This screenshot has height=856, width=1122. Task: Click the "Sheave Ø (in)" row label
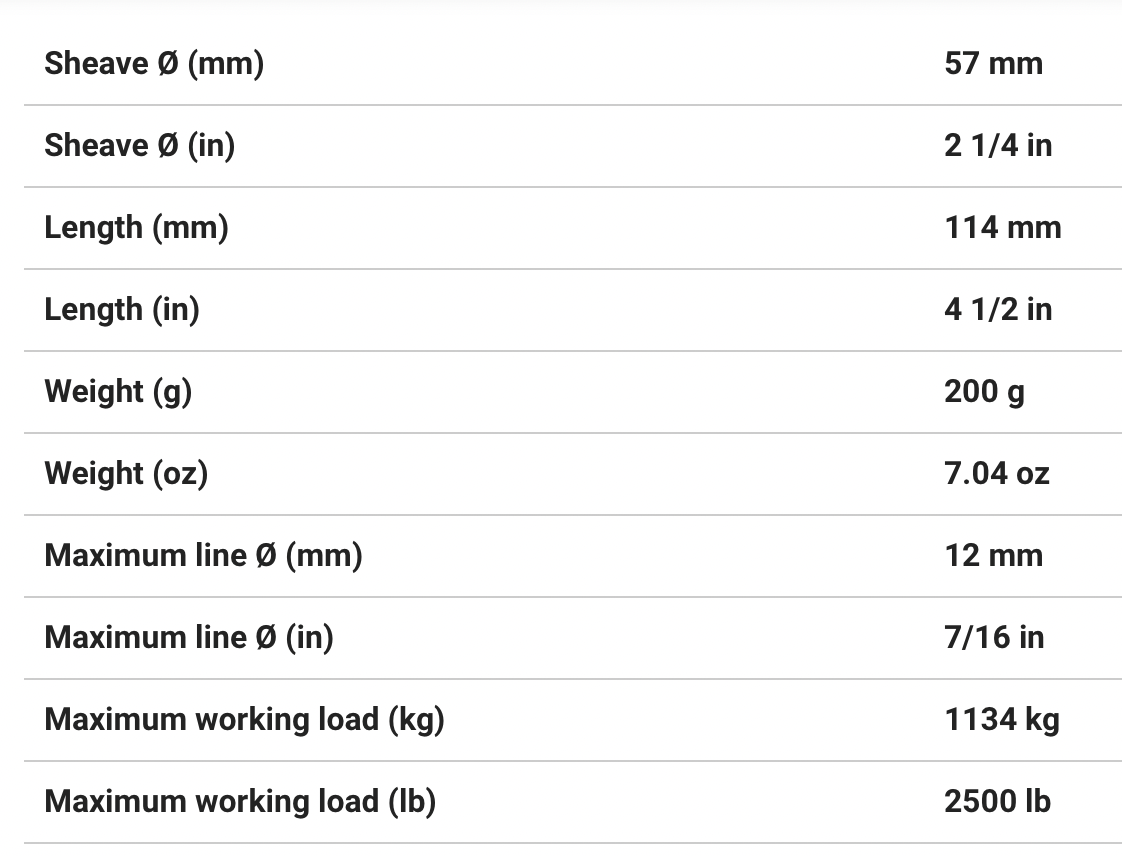[x=140, y=146]
